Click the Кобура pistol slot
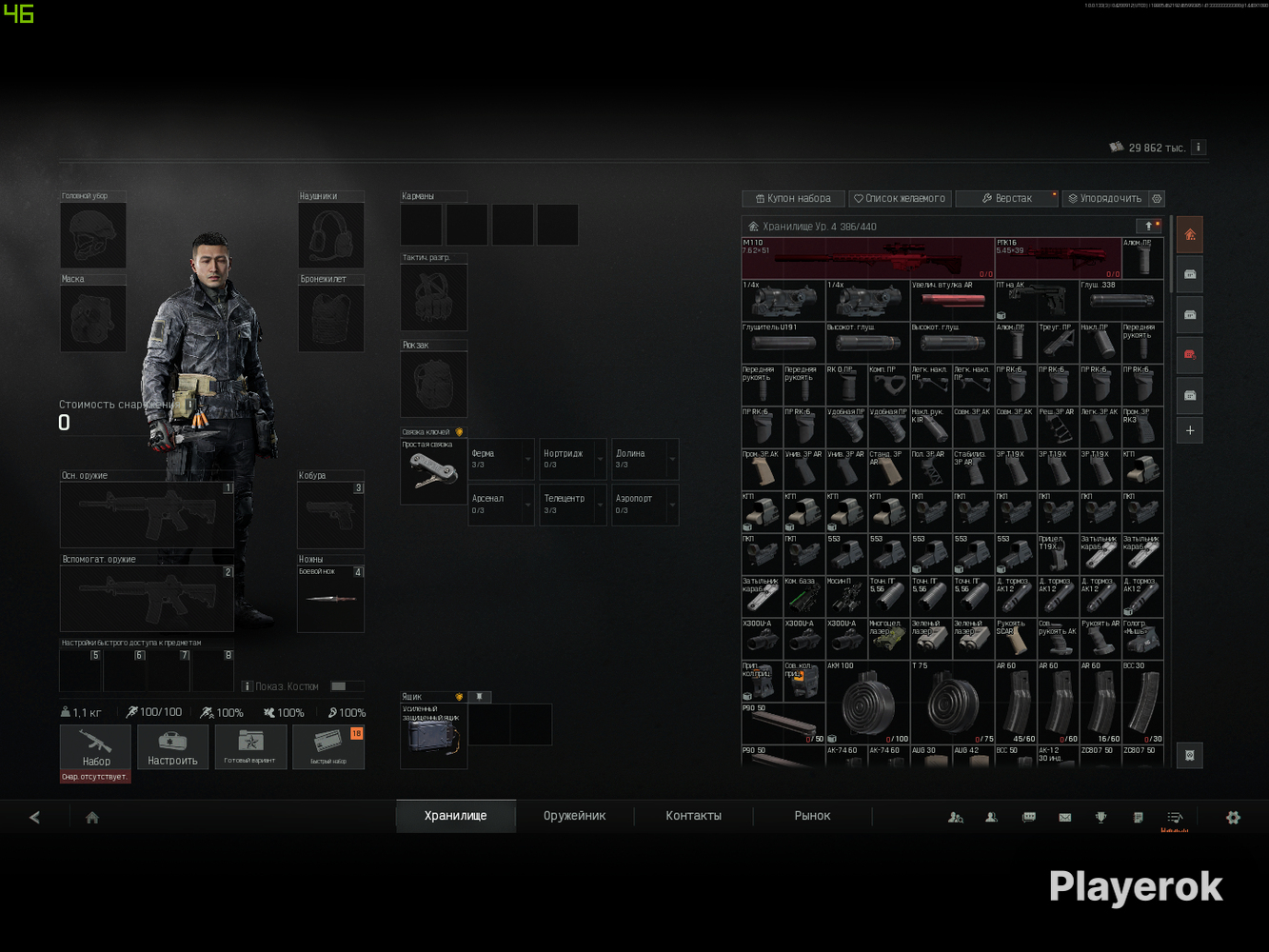 (331, 515)
